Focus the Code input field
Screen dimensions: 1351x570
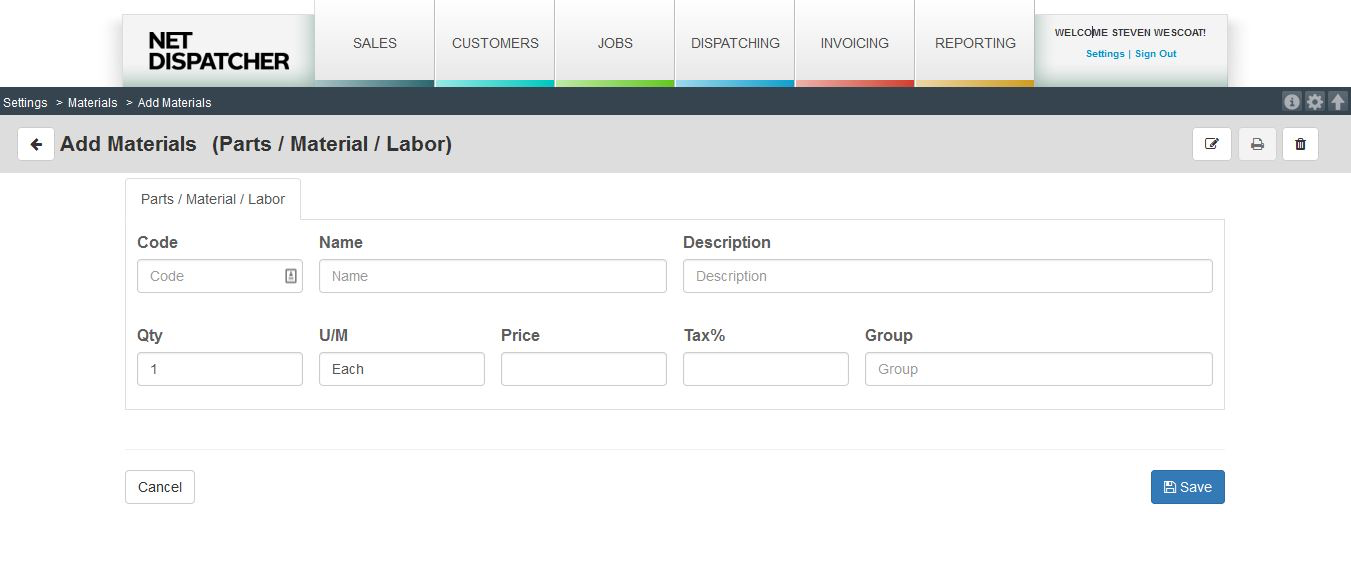point(220,276)
